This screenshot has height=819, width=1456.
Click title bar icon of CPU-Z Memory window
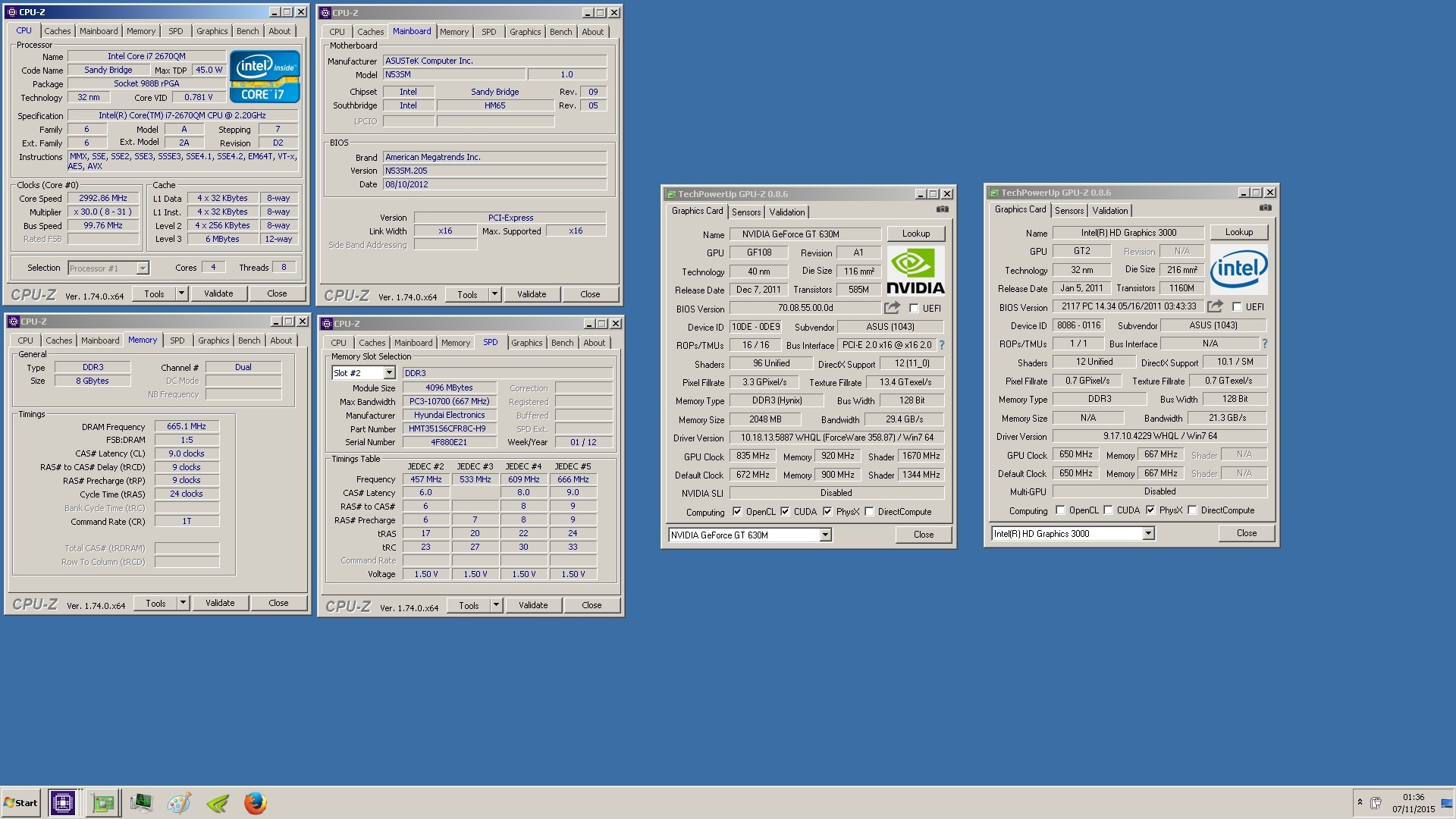[14, 322]
